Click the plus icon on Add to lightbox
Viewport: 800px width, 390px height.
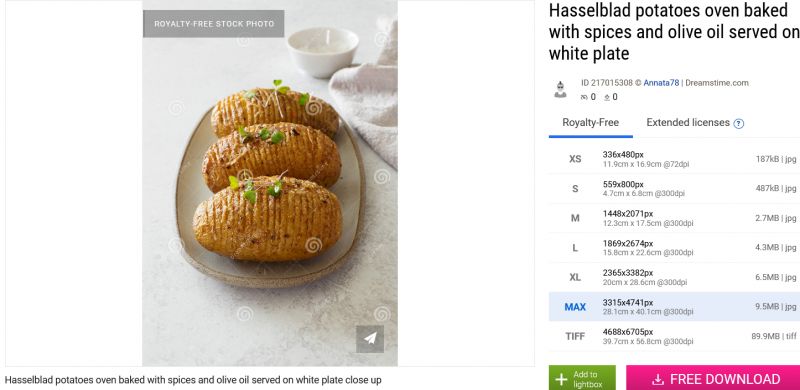[x=561, y=379]
